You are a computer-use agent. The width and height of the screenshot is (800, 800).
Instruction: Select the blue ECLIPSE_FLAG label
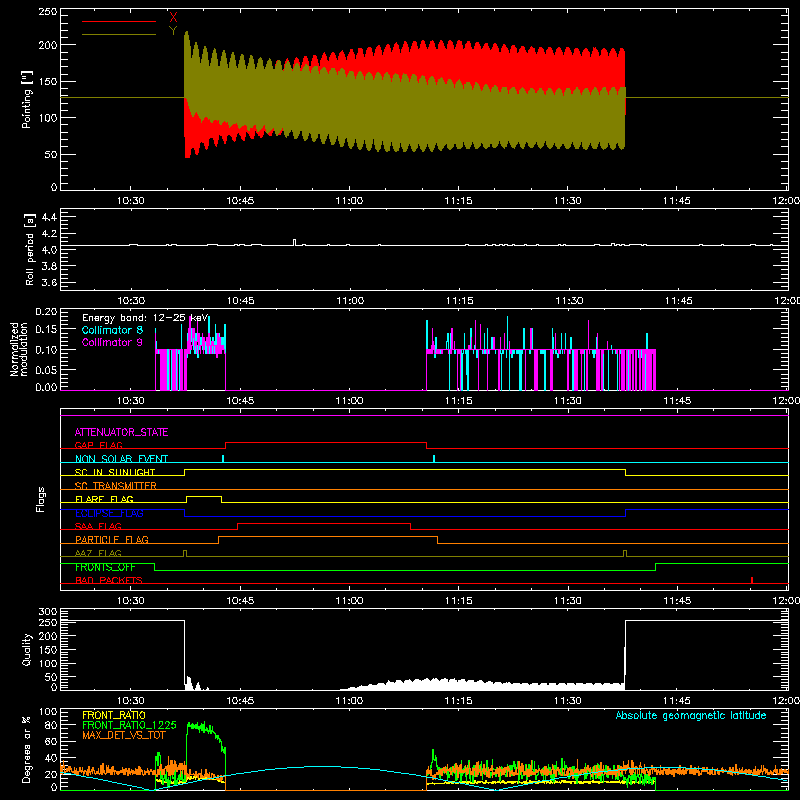tap(109, 513)
